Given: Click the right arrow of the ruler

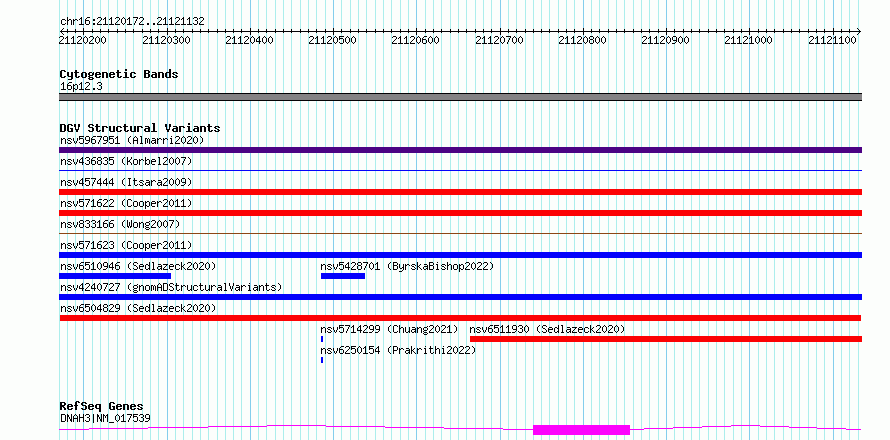Looking at the screenshot, I should (859, 31).
